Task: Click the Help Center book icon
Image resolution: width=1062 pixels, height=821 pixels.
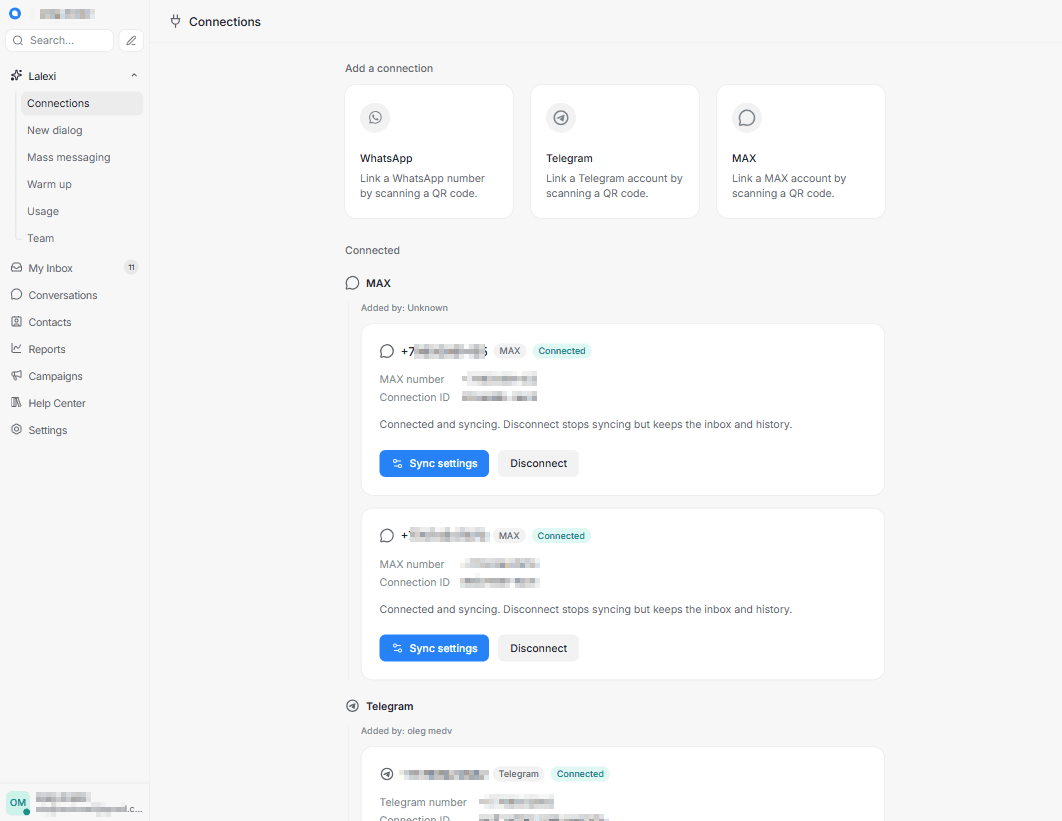Action: (17, 402)
